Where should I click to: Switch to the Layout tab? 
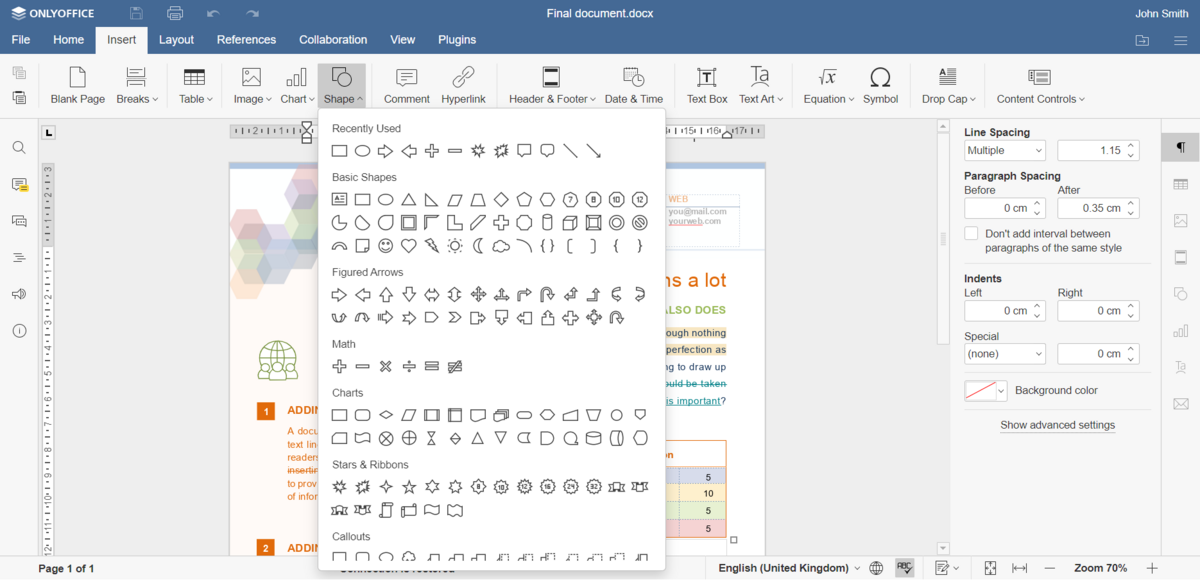click(x=176, y=40)
